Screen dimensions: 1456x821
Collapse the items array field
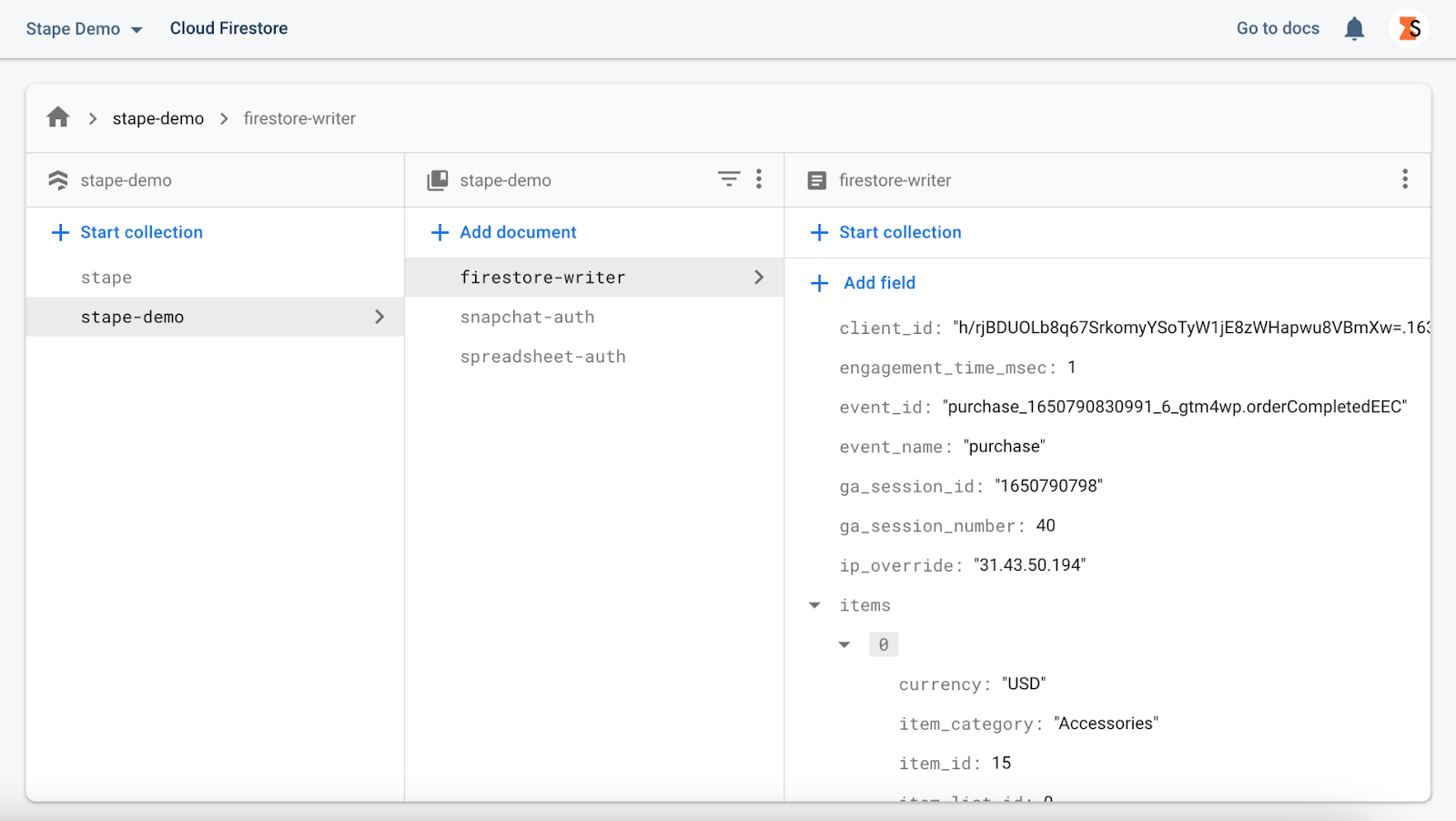(x=814, y=605)
